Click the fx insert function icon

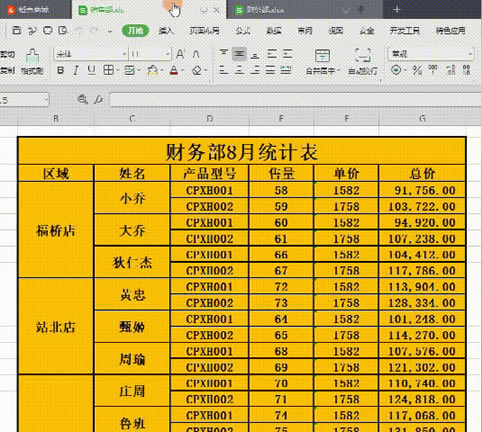point(98,99)
